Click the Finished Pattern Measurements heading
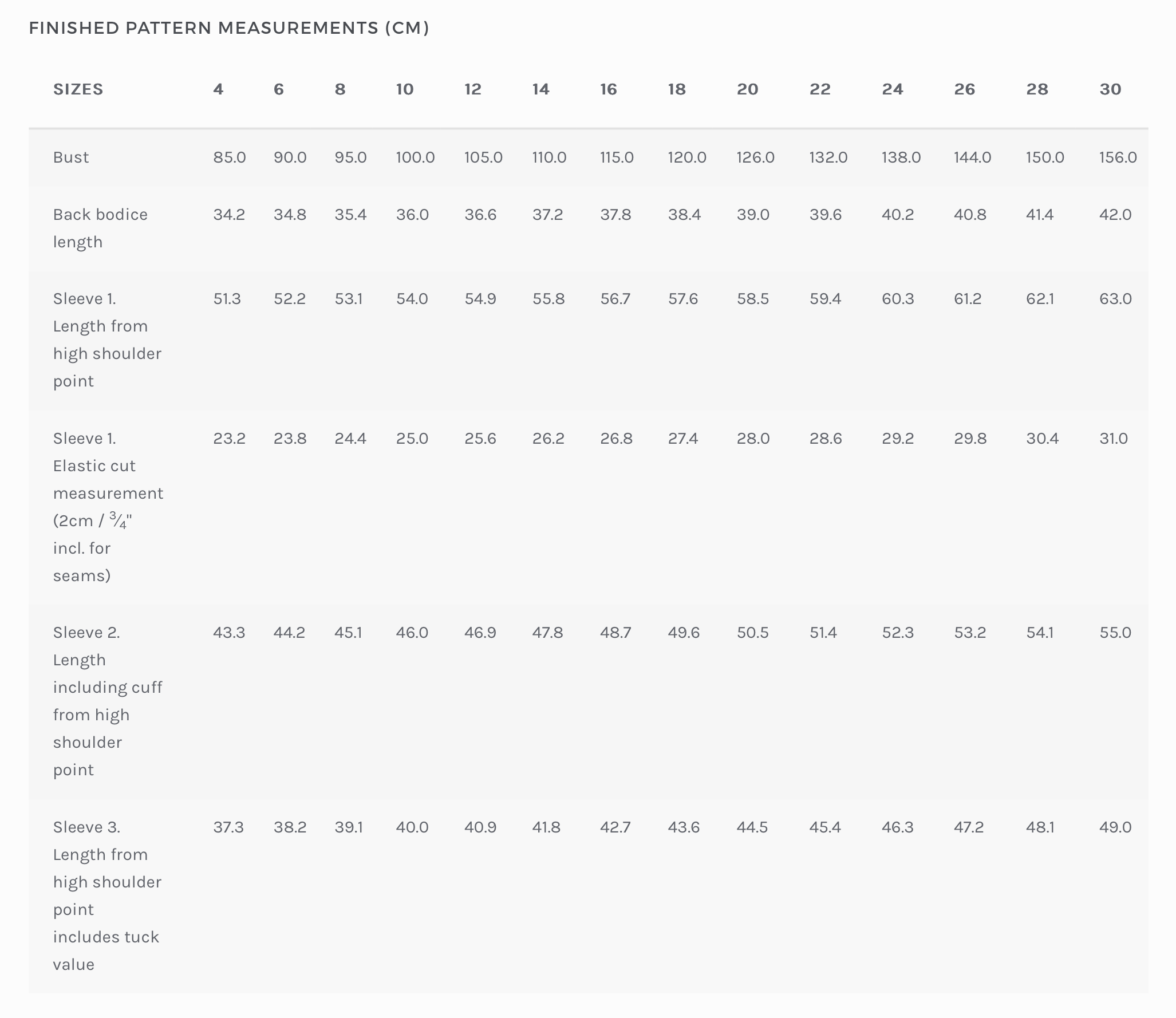1176x1018 pixels. pyautogui.click(x=229, y=28)
